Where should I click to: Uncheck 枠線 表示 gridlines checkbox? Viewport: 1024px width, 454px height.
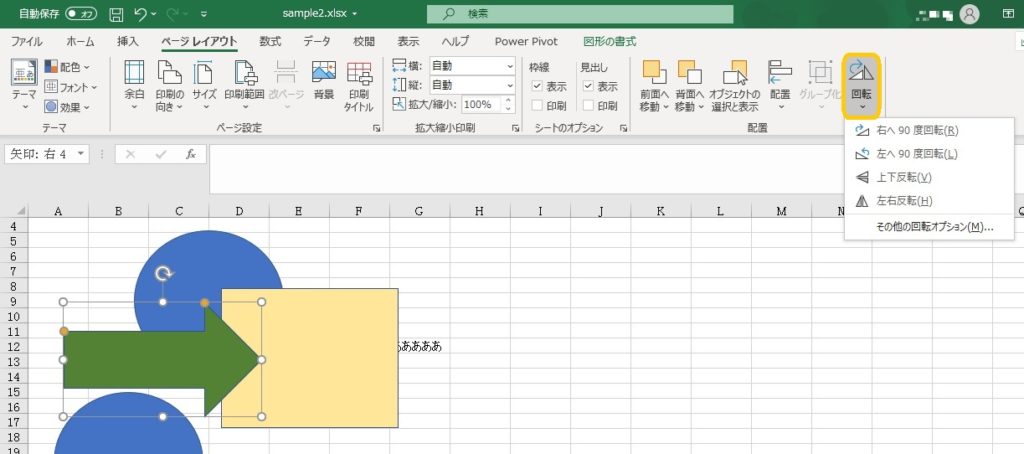pos(538,86)
